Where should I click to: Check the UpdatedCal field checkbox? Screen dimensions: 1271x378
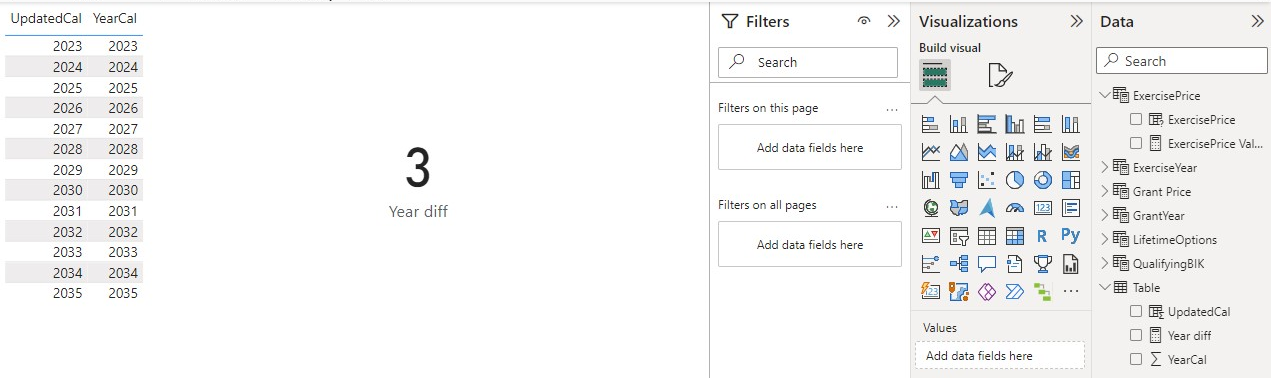(x=1136, y=311)
